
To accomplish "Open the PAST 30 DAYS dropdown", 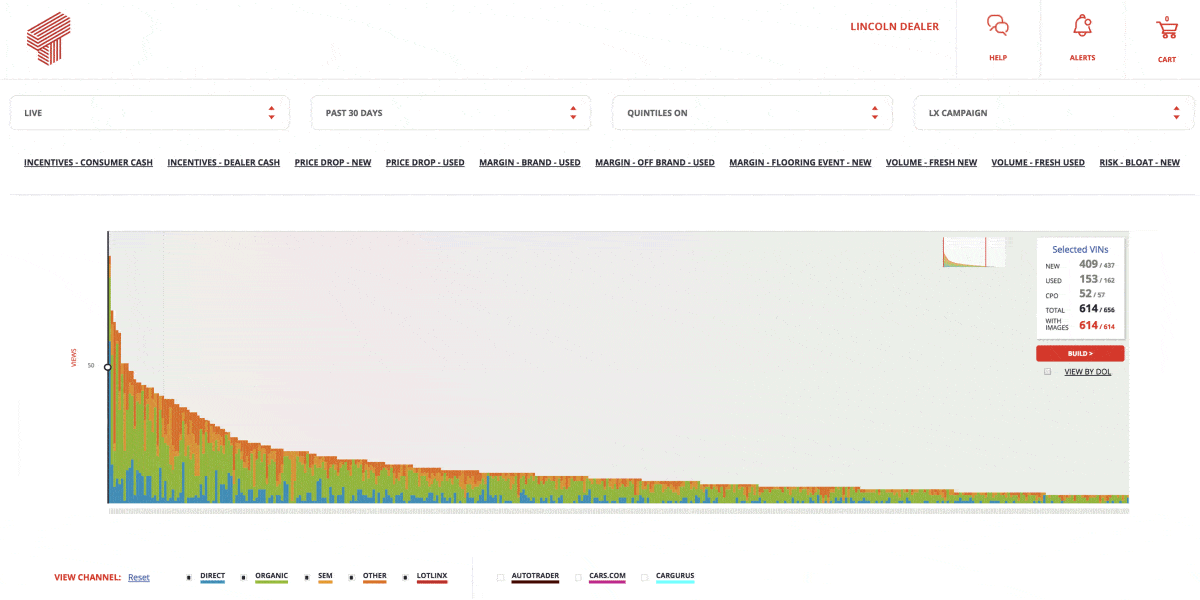I will point(451,113).
